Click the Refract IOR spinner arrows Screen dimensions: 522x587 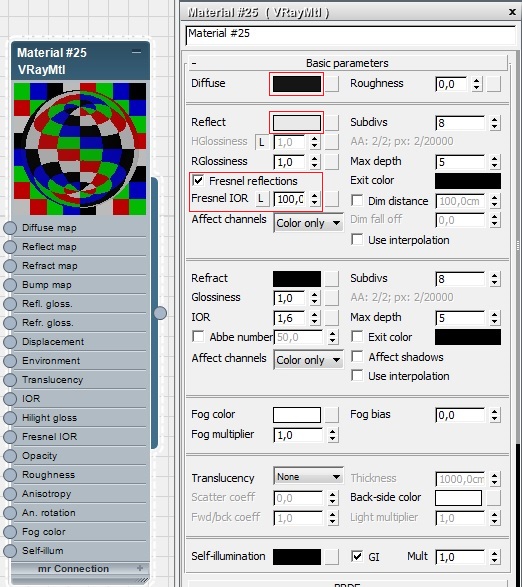315,318
